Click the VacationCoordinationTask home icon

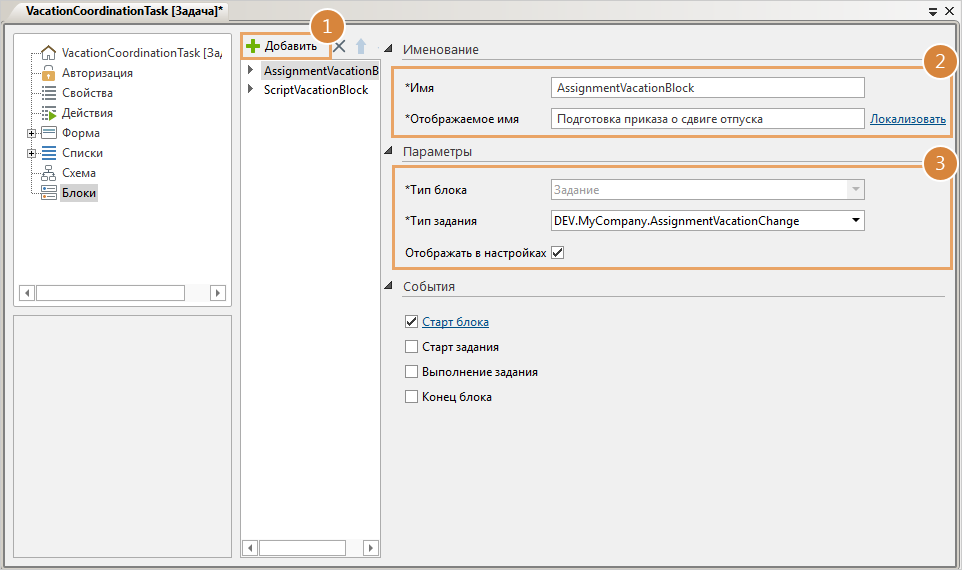click(x=48, y=53)
